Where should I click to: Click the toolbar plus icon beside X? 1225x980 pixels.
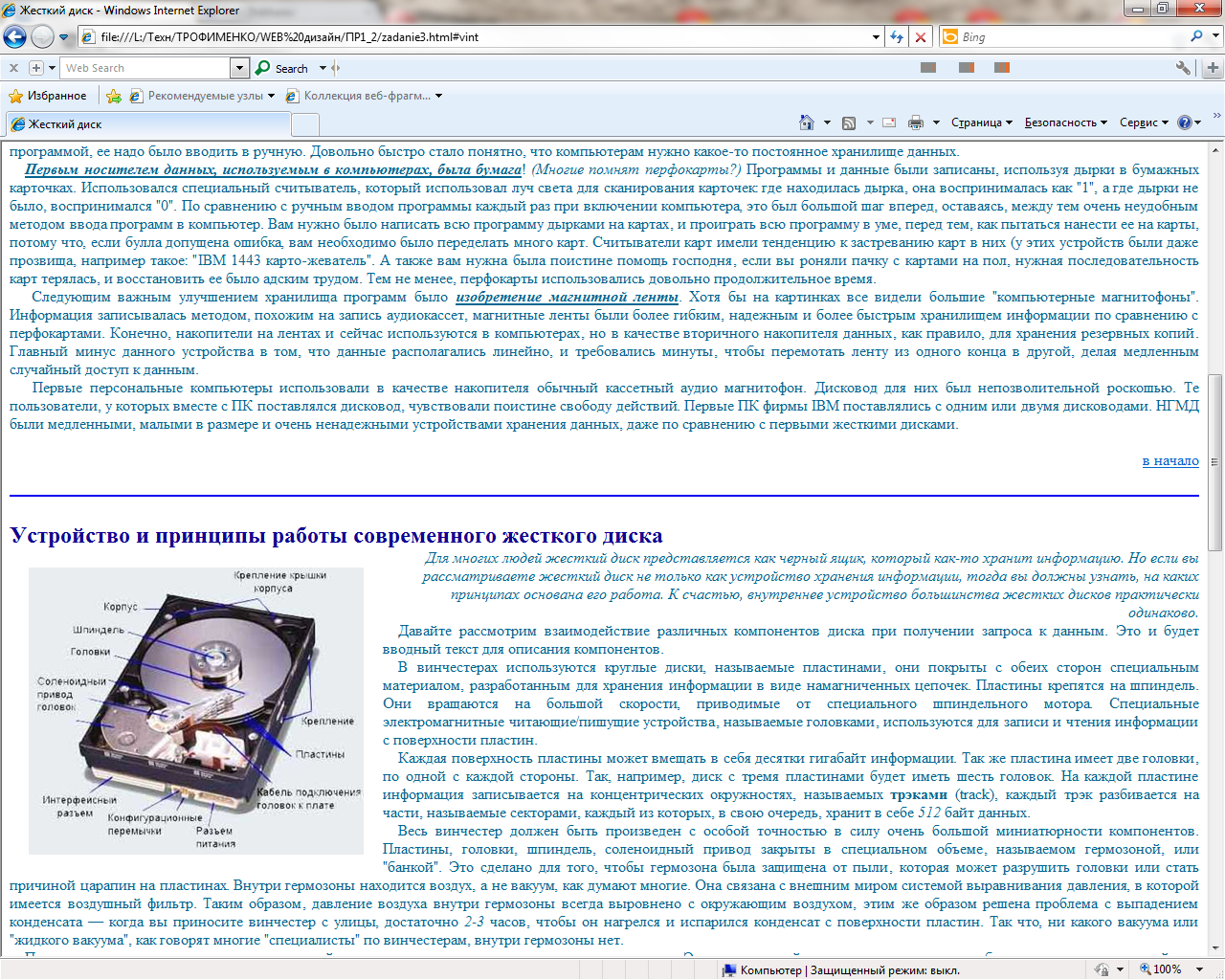click(x=35, y=68)
